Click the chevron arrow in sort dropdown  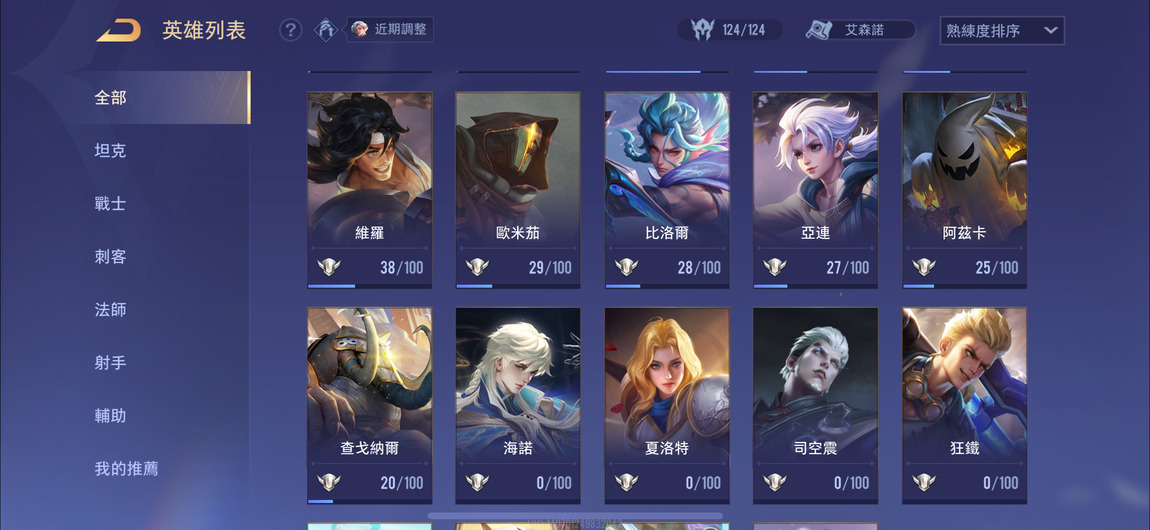tap(1050, 31)
